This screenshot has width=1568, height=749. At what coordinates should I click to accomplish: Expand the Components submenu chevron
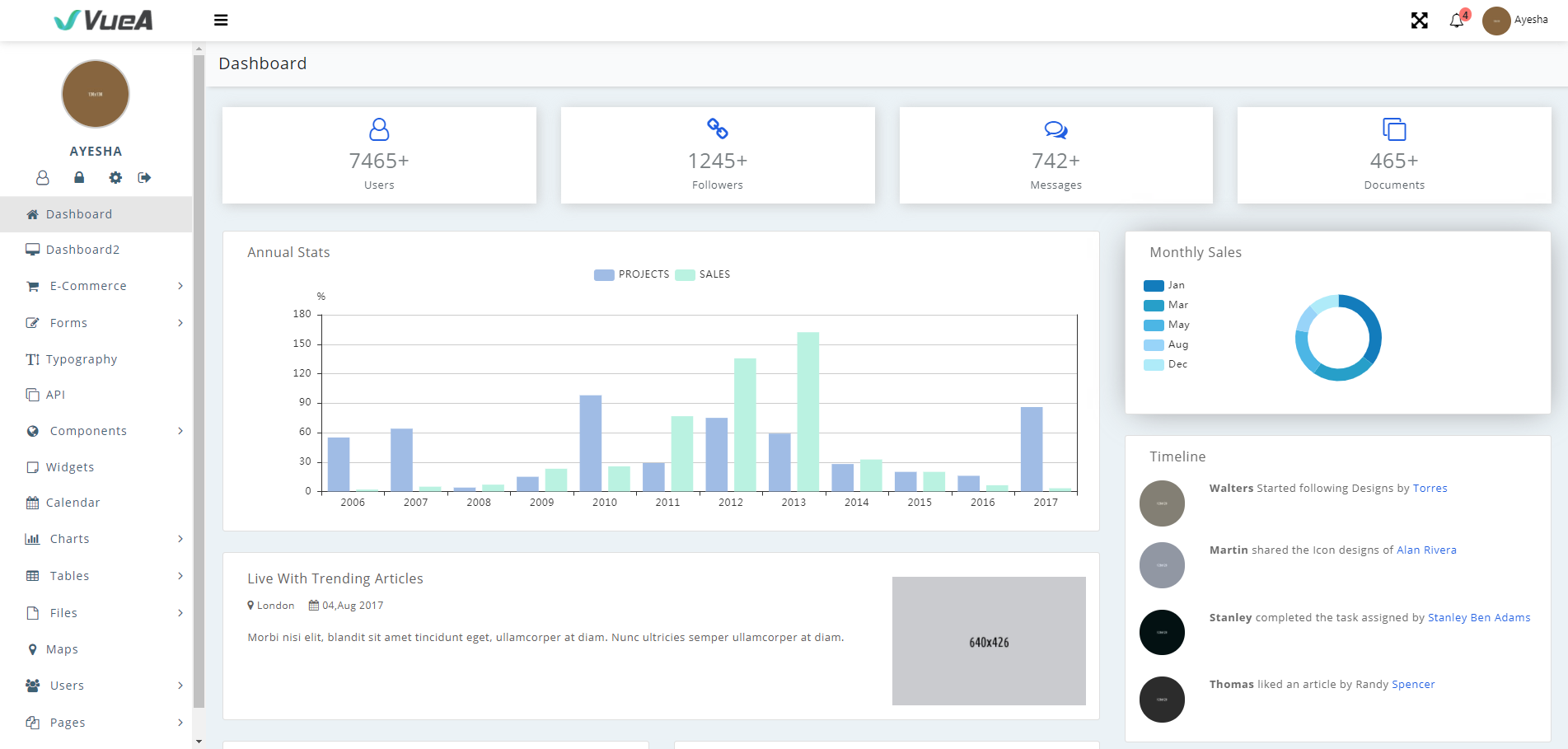(180, 431)
